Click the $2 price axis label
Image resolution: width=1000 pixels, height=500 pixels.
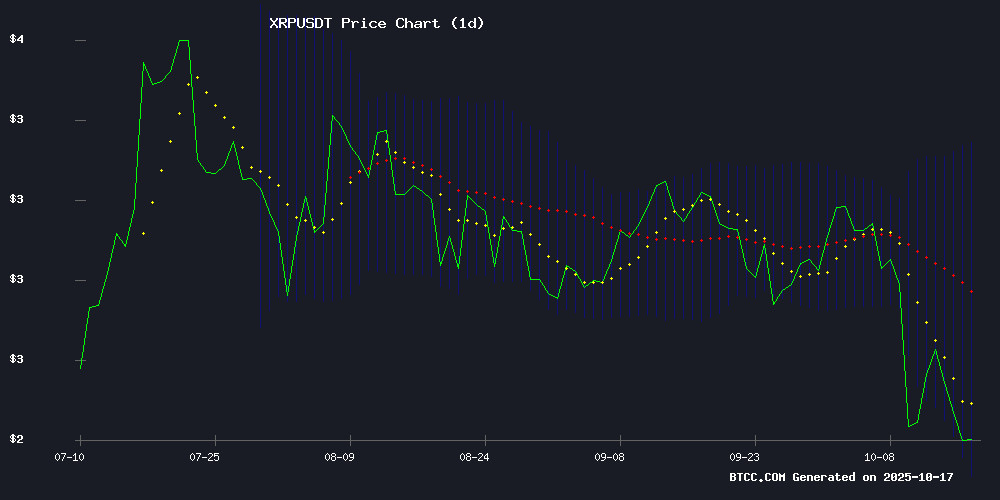coord(15,440)
